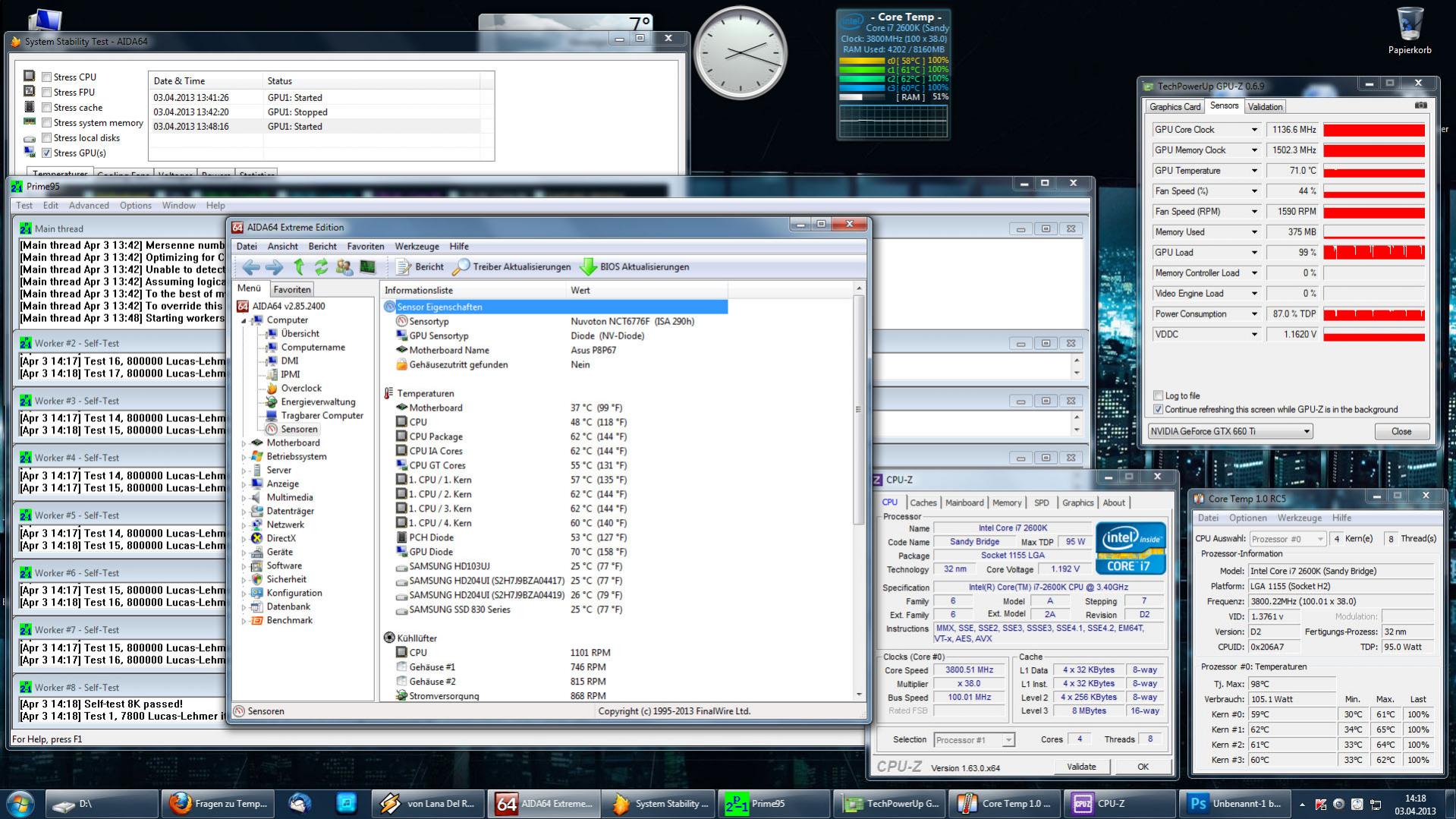Switch to Graphics Card tab in GPU-Z
Image resolution: width=1456 pixels, height=819 pixels.
coord(1175,107)
